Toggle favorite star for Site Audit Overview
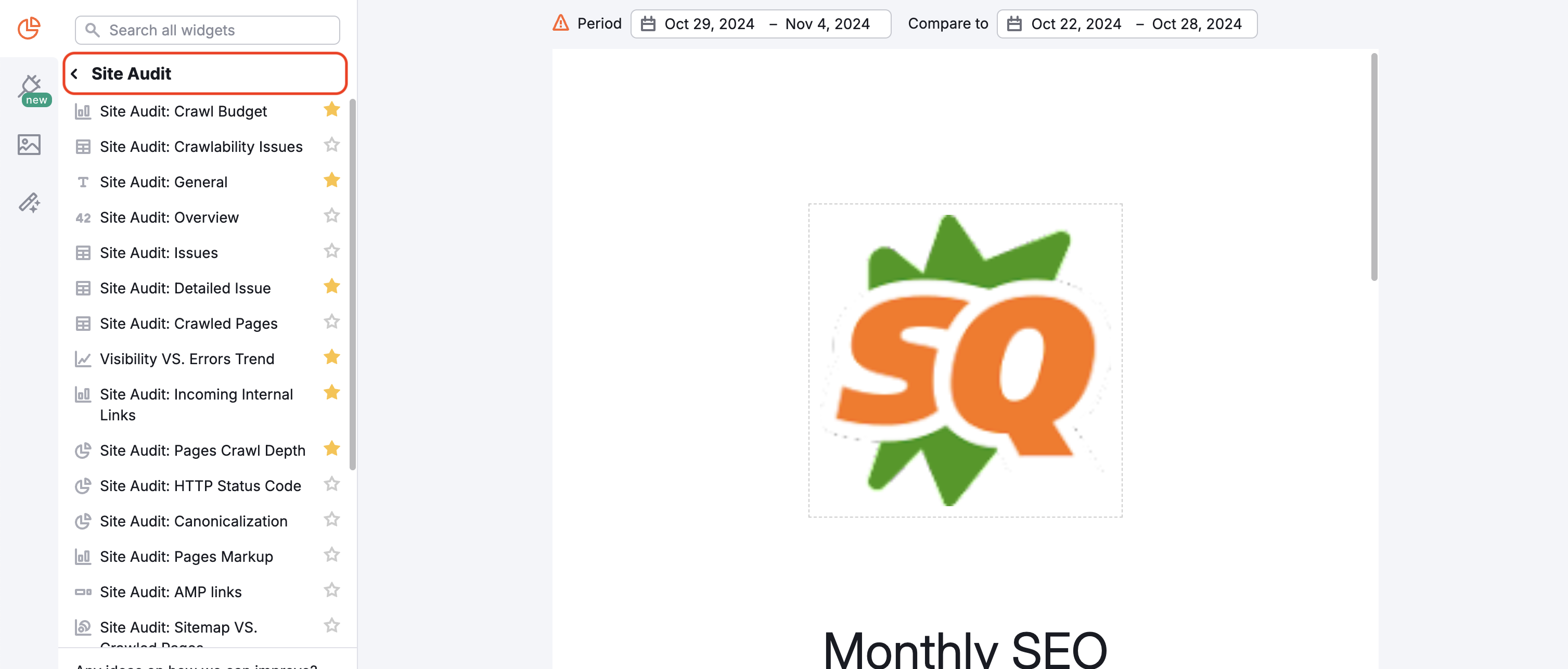1568x669 pixels. pyautogui.click(x=333, y=215)
